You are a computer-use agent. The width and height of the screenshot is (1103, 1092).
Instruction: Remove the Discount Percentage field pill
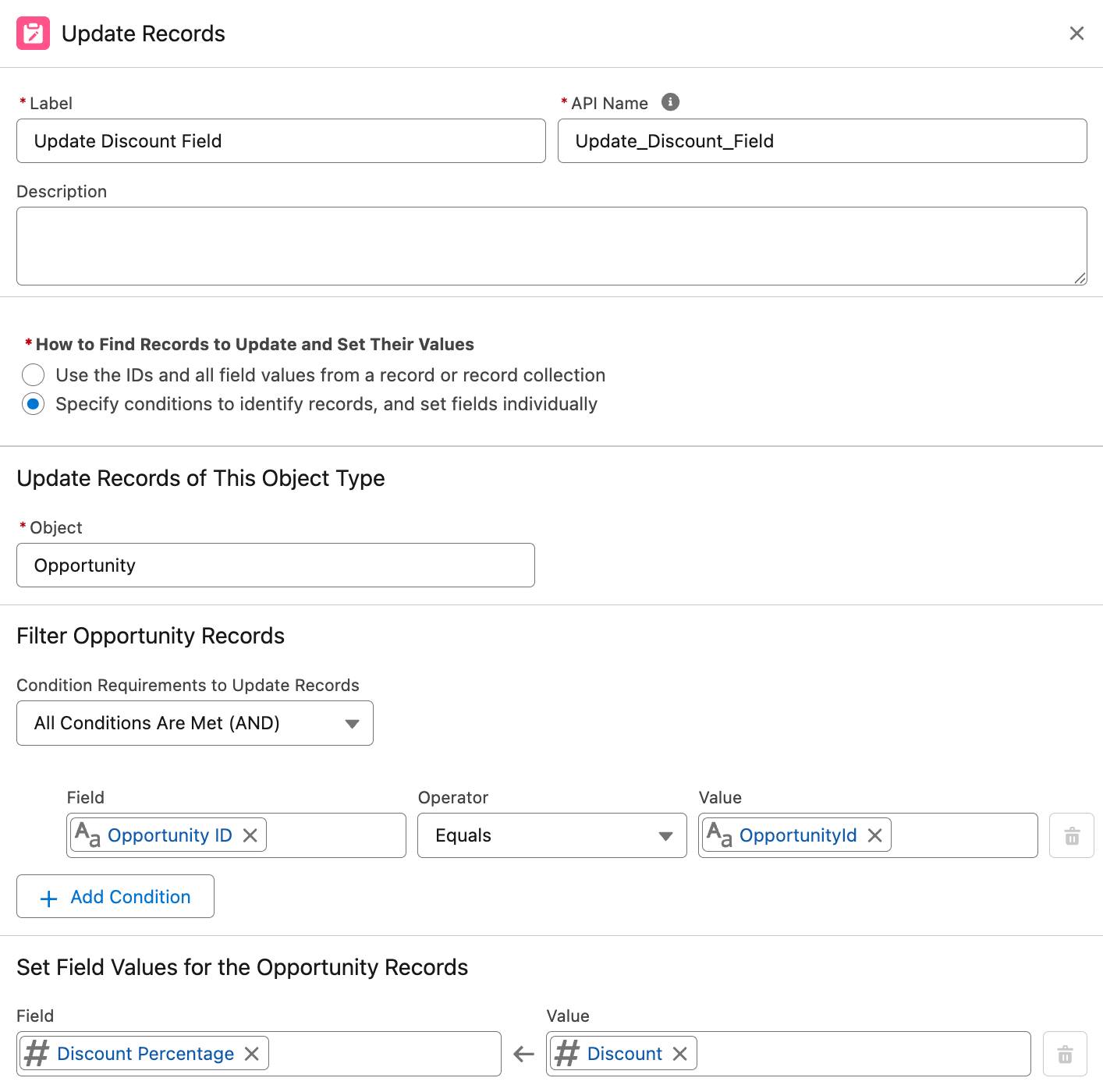(x=252, y=1054)
